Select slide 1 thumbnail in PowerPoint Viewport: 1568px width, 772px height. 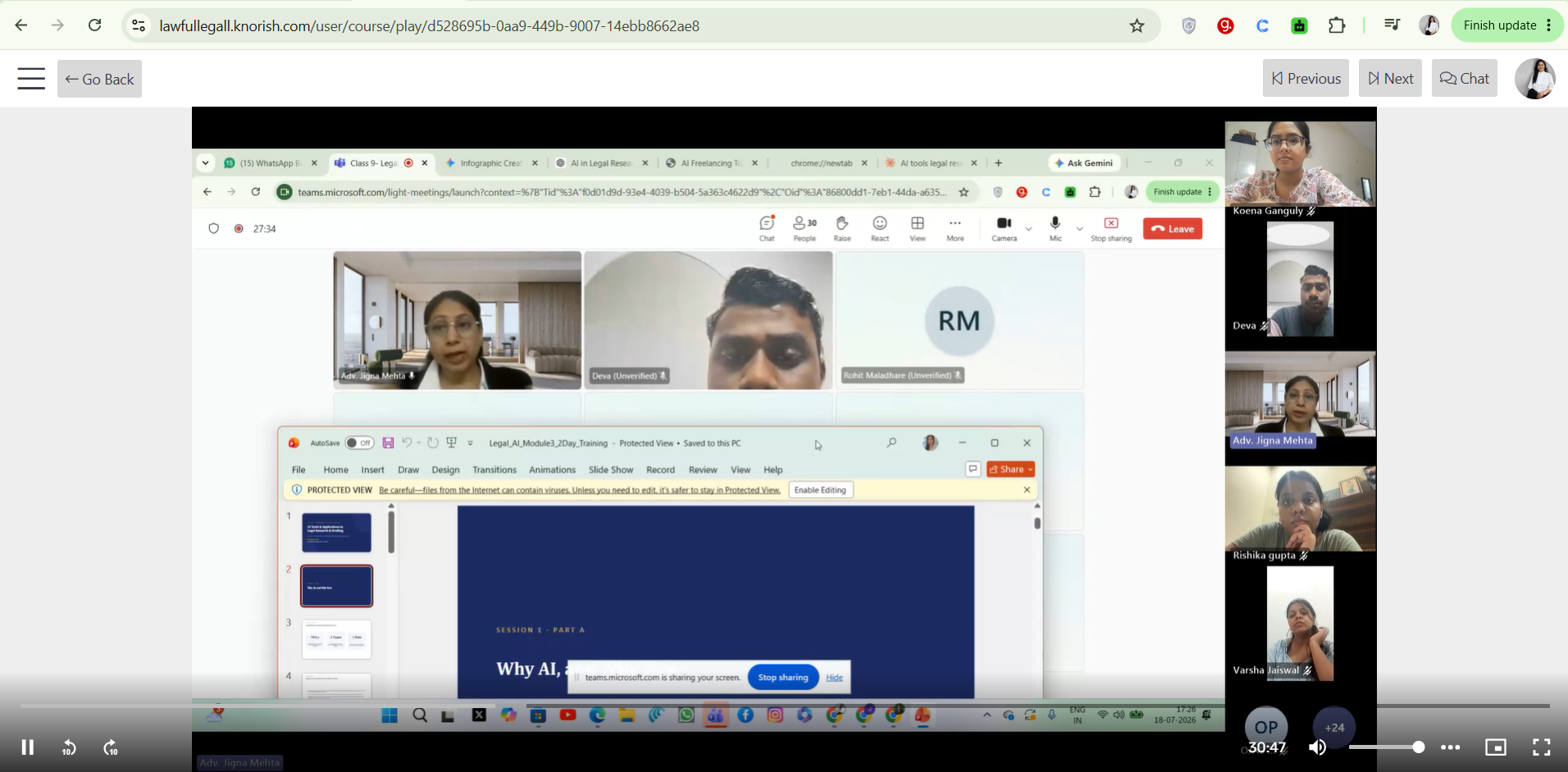(x=336, y=532)
